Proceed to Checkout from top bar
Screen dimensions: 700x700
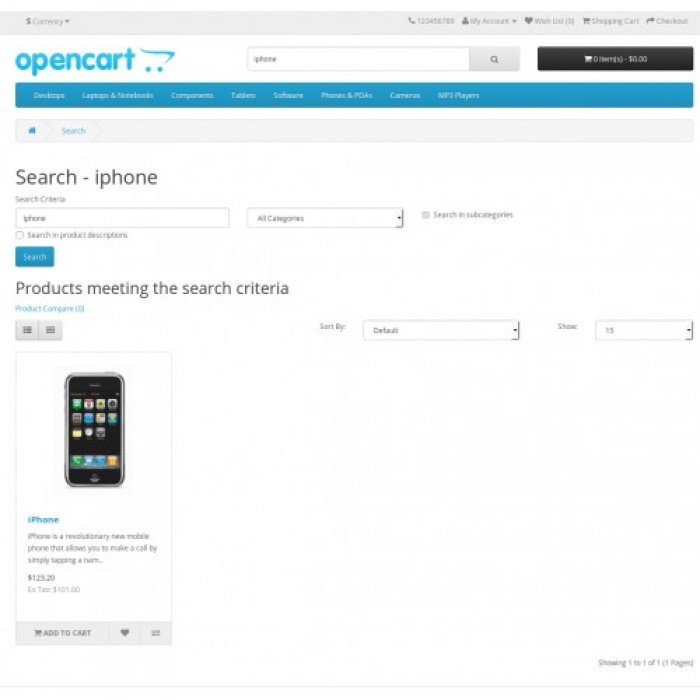667,21
